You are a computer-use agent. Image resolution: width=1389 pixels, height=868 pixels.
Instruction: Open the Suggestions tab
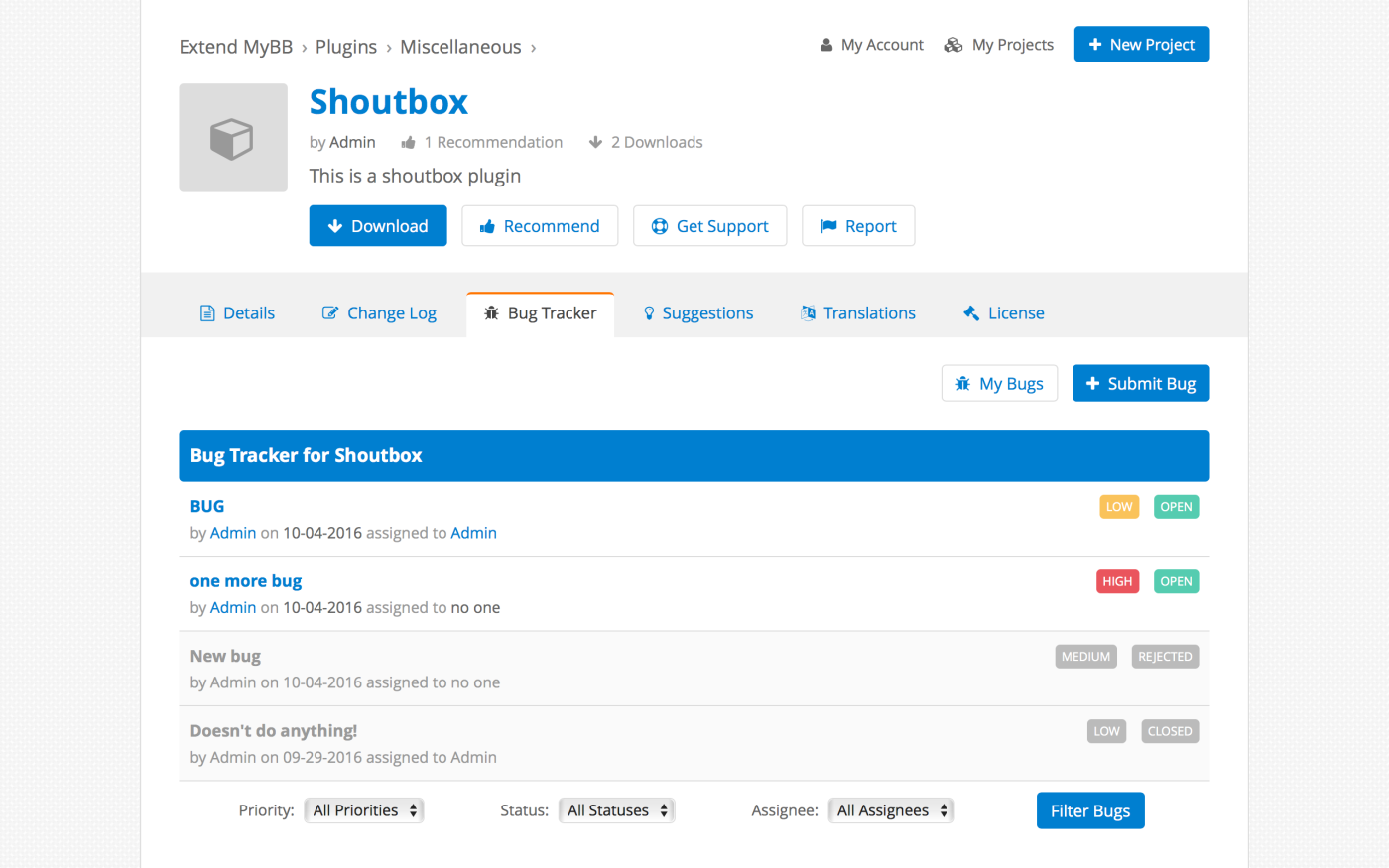(x=698, y=313)
